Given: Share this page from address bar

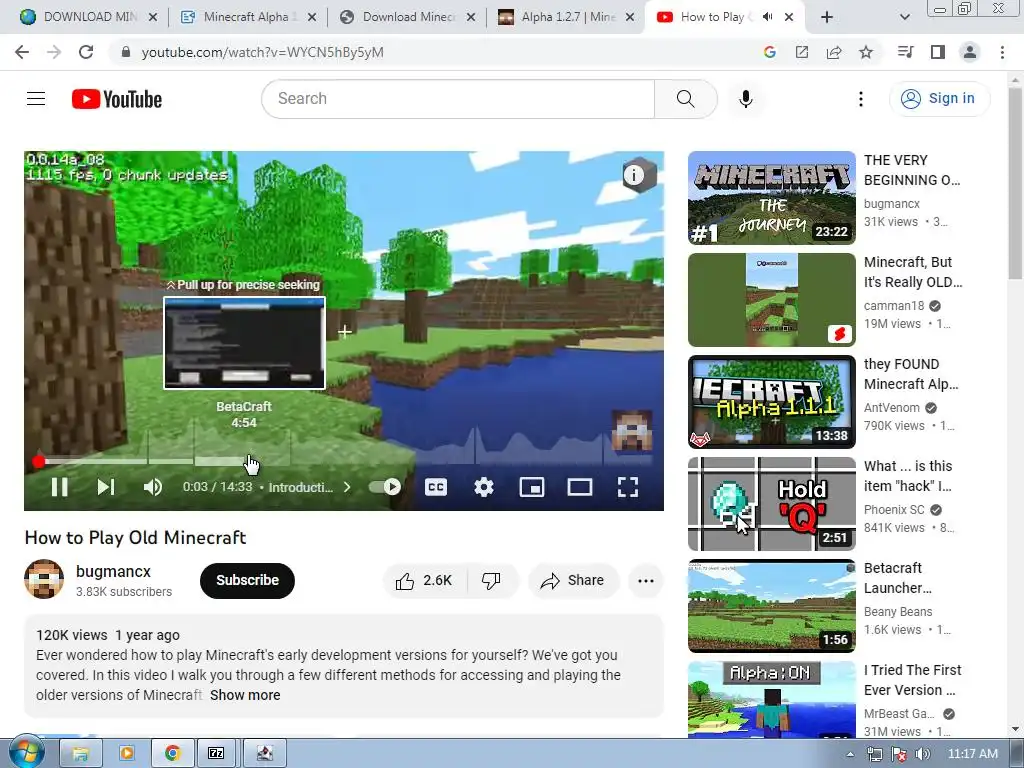Looking at the screenshot, I should [834, 52].
